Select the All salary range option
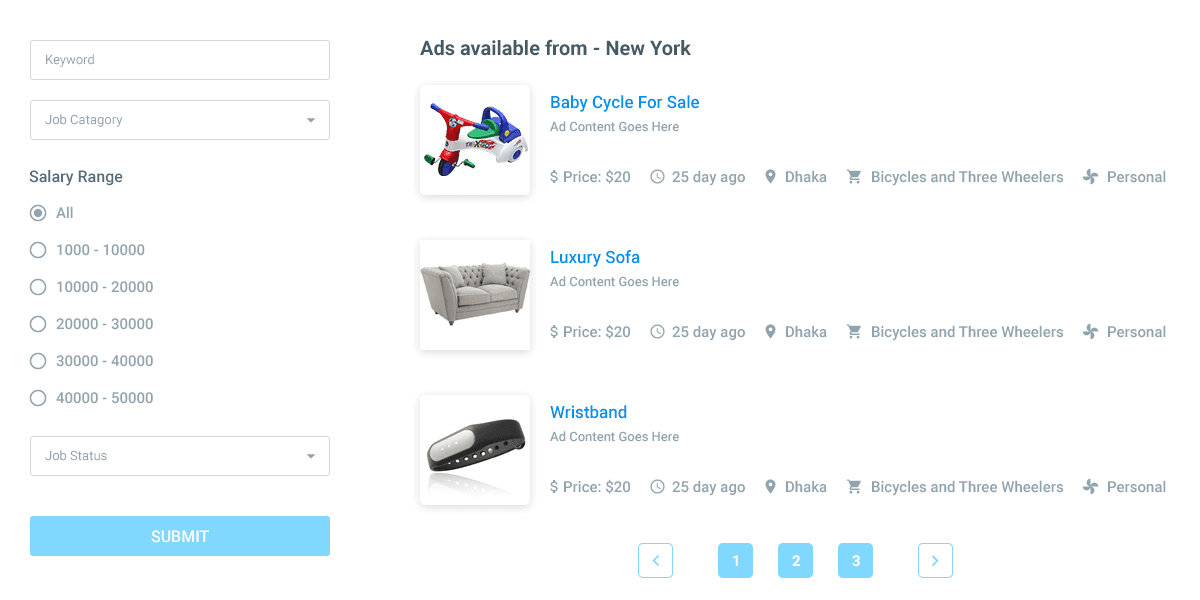The image size is (1200, 600). click(x=38, y=213)
